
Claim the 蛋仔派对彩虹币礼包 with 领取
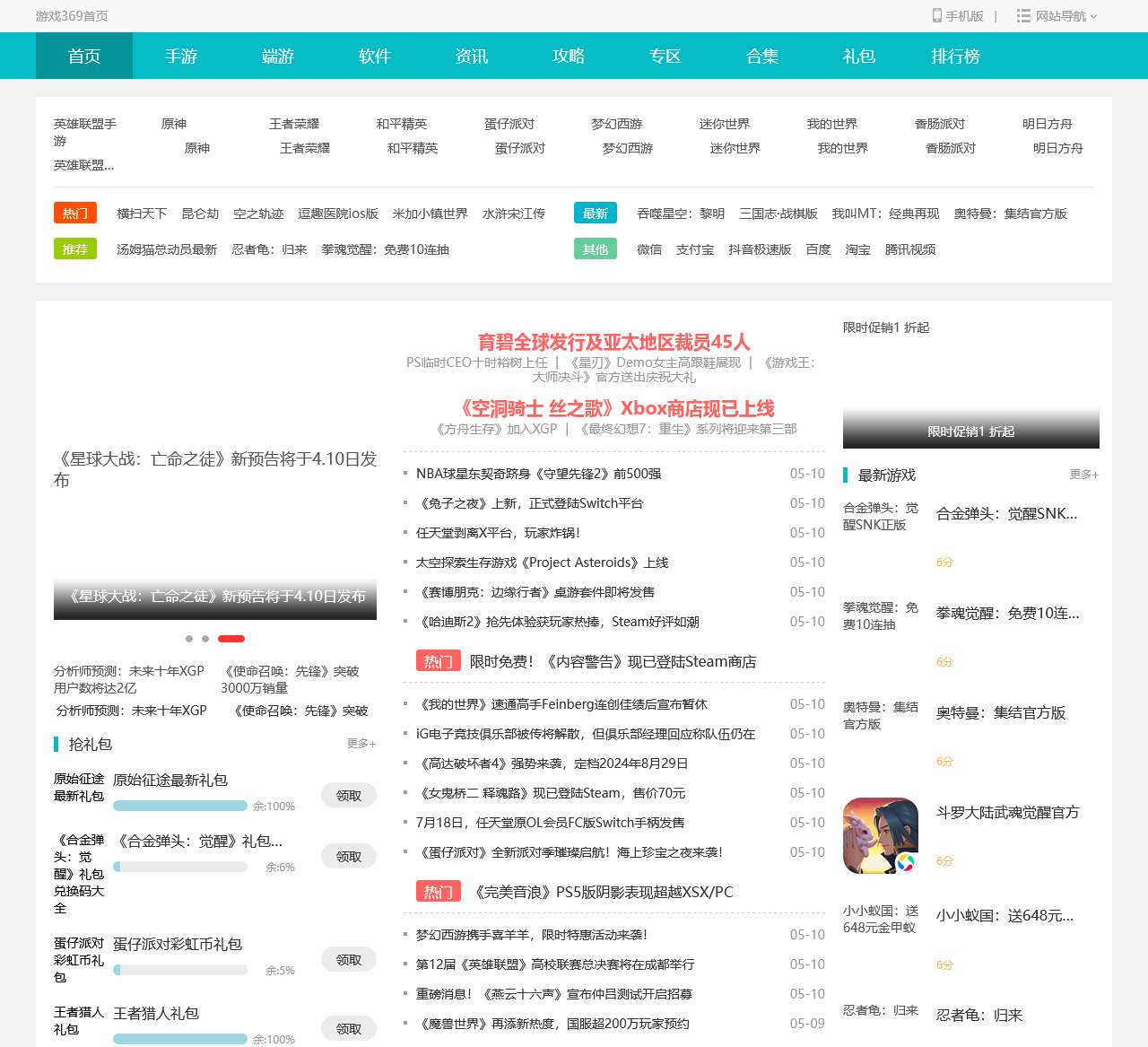349,960
